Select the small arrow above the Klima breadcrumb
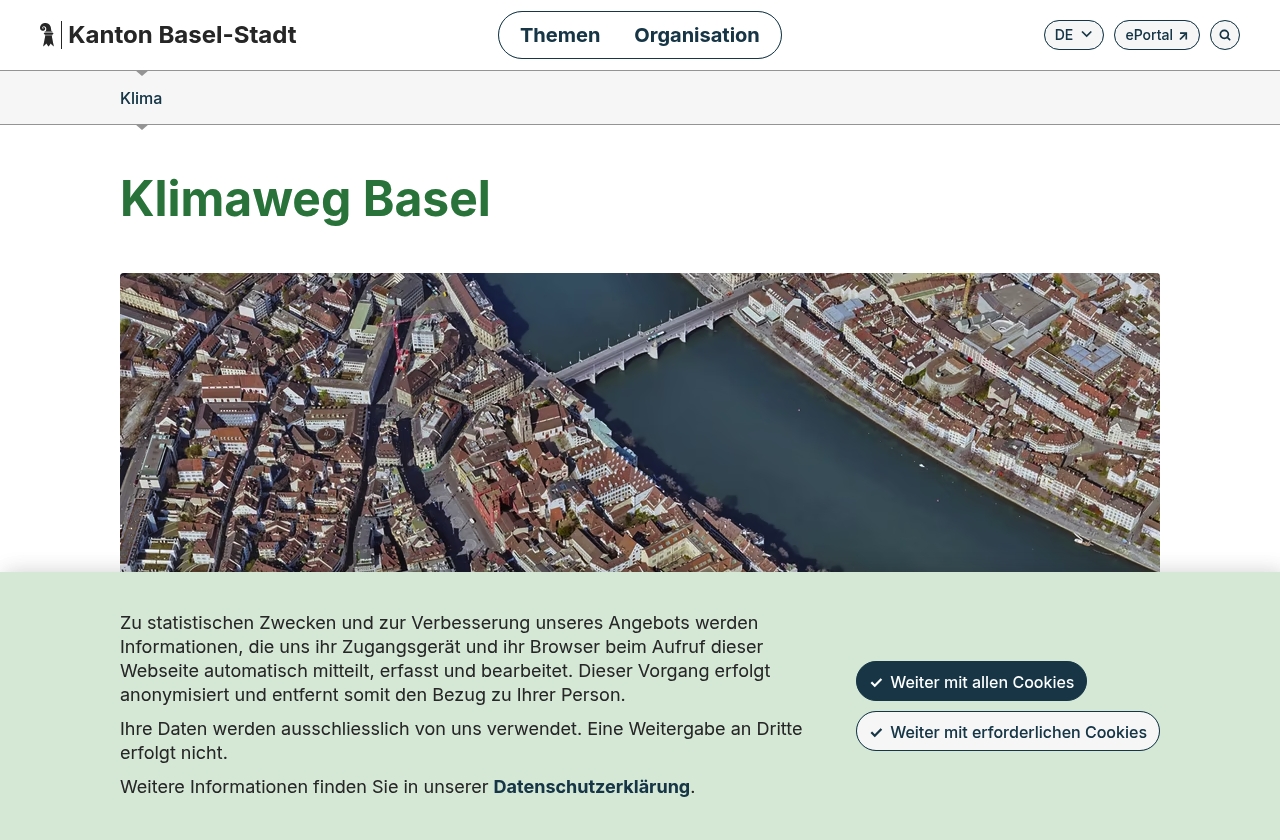 pyautogui.click(x=141, y=71)
